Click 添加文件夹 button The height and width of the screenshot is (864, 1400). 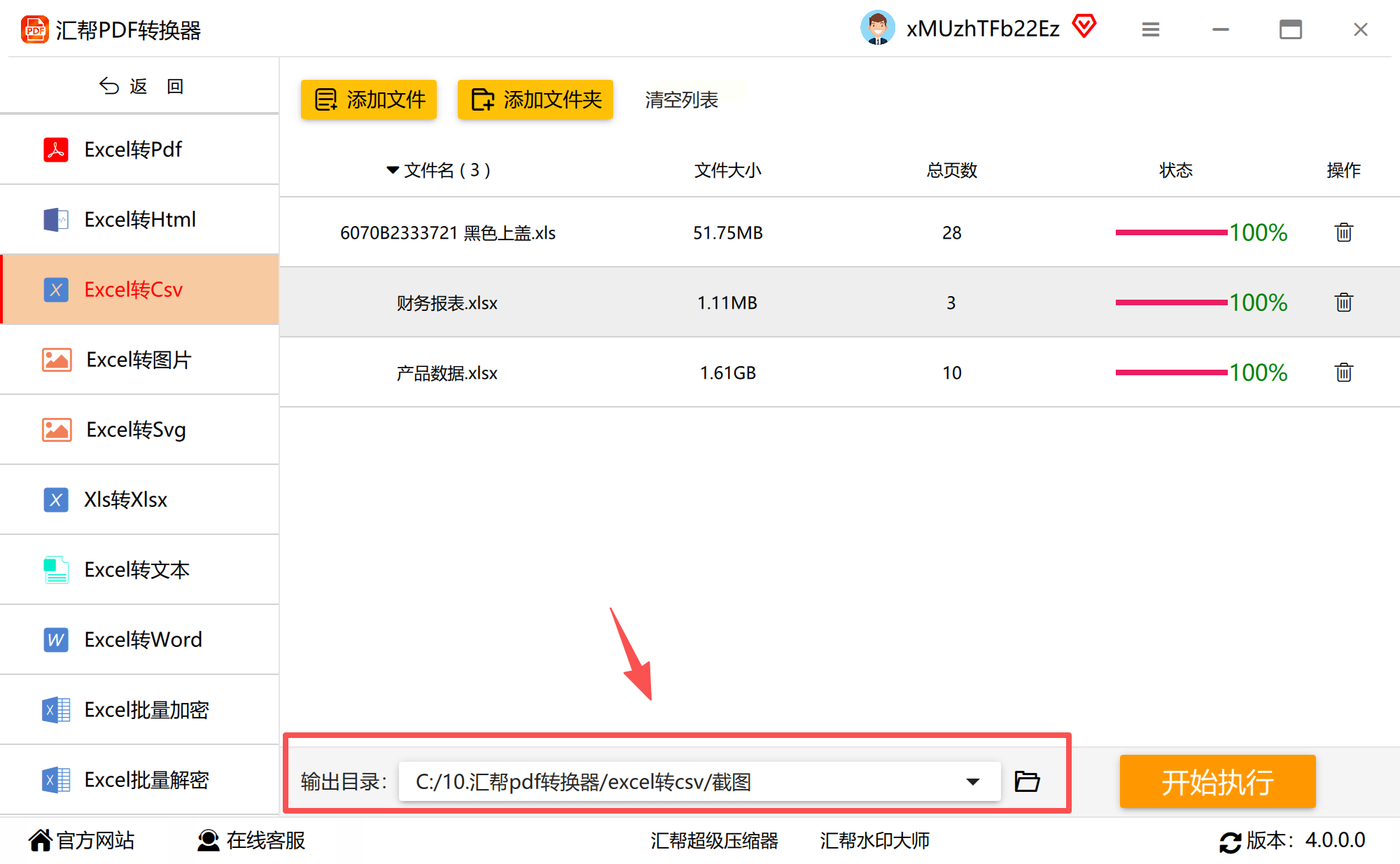coord(535,99)
